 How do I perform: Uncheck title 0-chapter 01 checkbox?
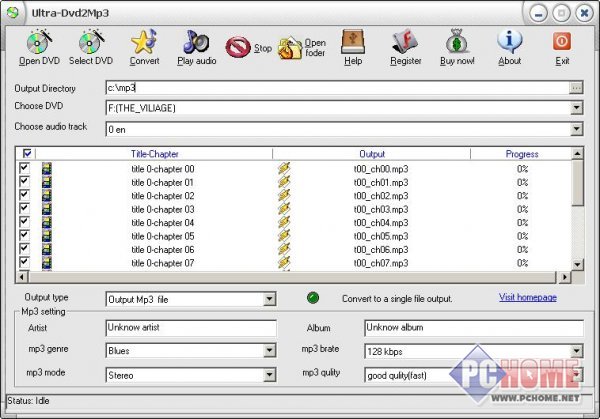24,181
